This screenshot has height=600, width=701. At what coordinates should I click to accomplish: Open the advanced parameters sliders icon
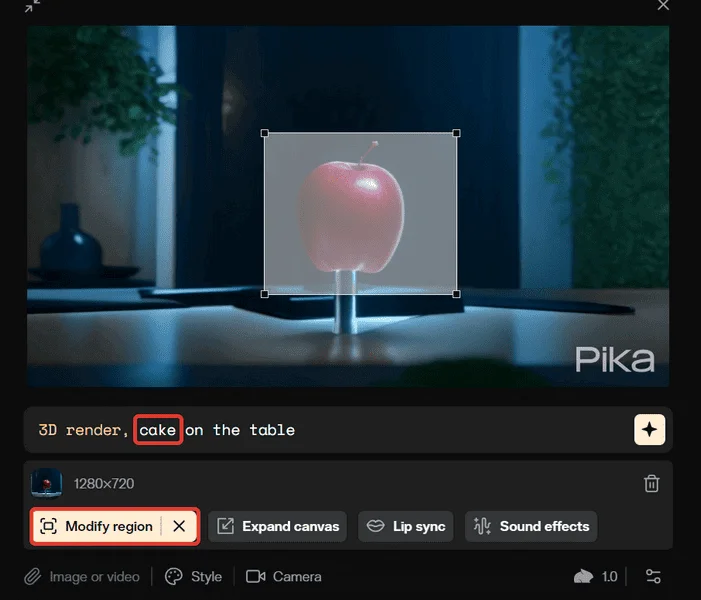pos(653,576)
